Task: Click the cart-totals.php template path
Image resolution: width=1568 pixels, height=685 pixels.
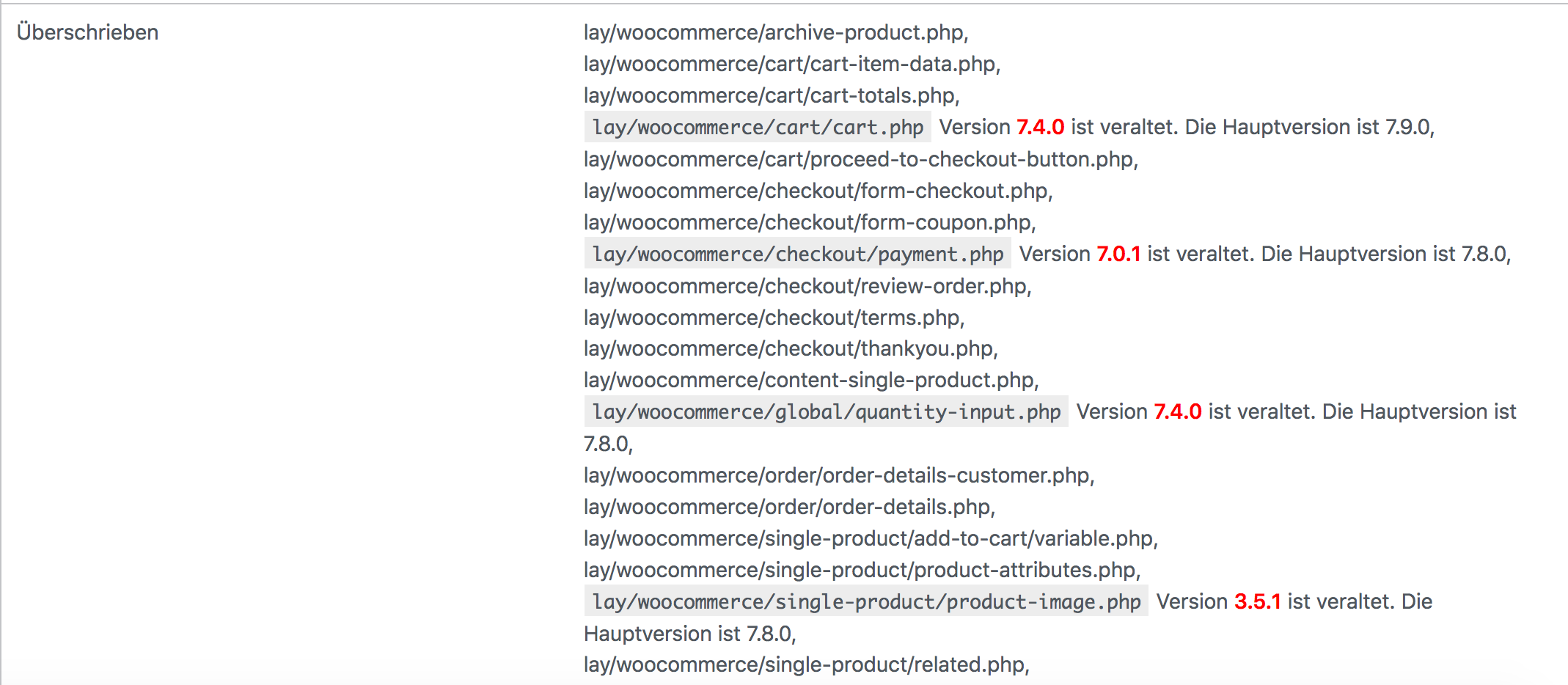Action: coord(771,95)
